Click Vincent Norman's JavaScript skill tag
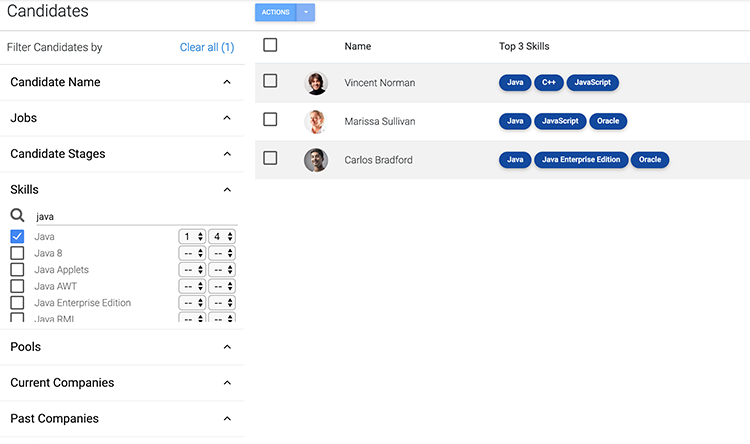This screenshot has width=750, height=444. click(593, 83)
